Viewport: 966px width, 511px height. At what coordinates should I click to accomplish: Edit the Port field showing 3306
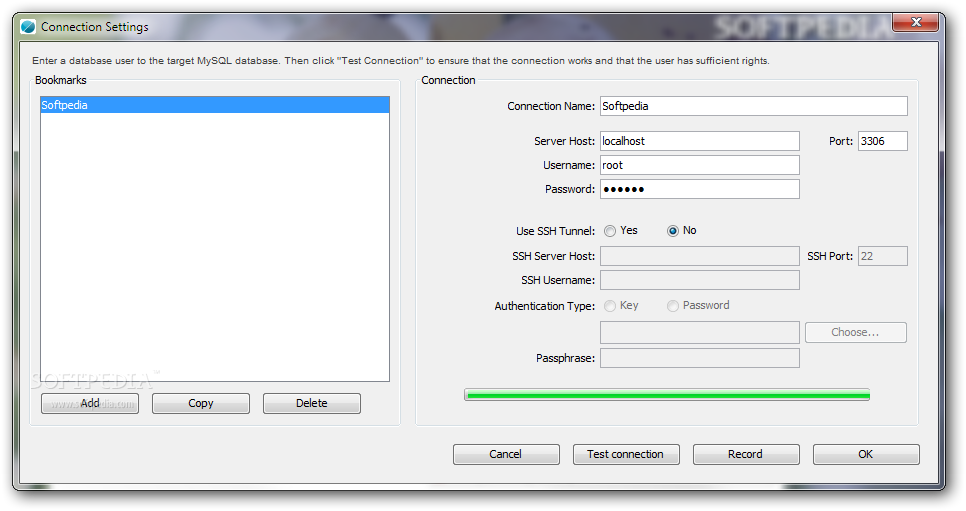883,141
